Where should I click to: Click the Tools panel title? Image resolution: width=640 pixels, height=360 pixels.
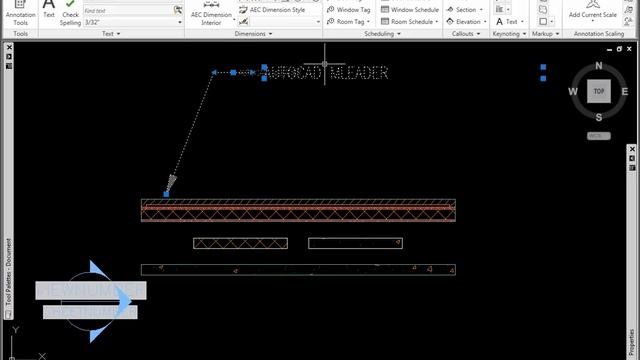[20, 34]
